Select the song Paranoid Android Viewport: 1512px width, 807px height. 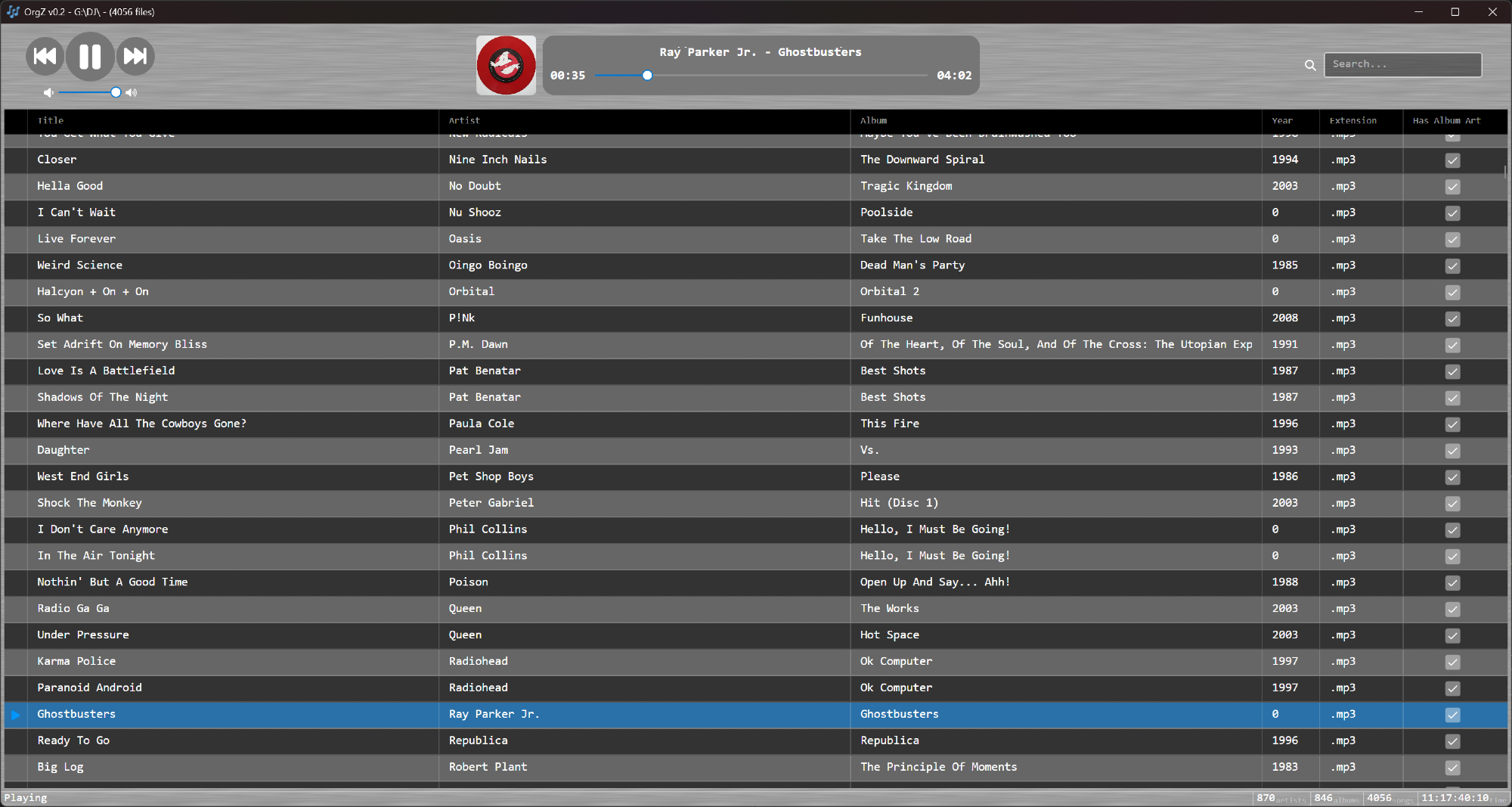point(90,688)
